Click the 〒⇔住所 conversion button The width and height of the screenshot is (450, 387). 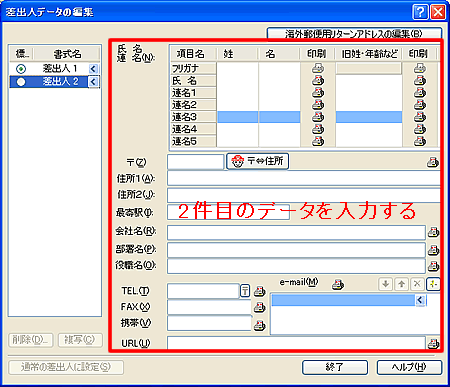click(257, 161)
